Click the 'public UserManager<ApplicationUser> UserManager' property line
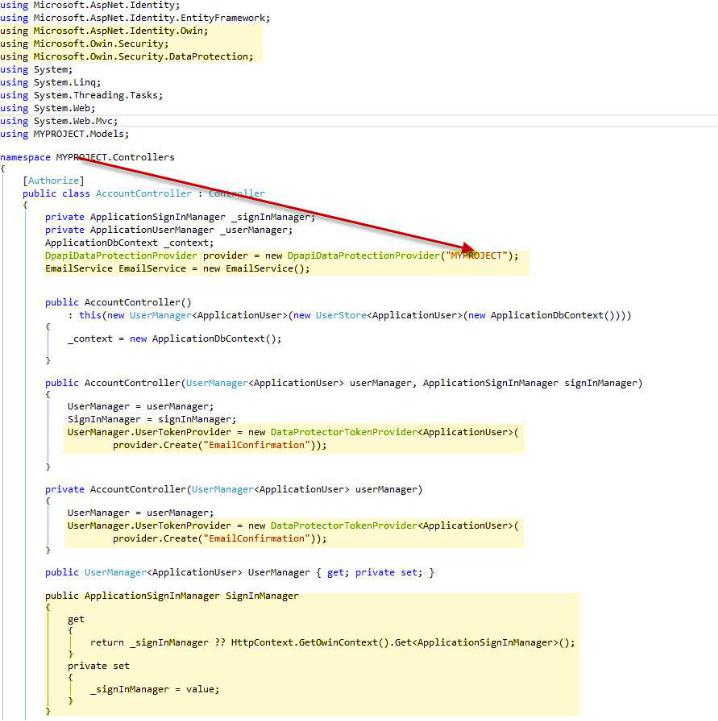This screenshot has width=718, height=721. pyautogui.click(x=240, y=572)
